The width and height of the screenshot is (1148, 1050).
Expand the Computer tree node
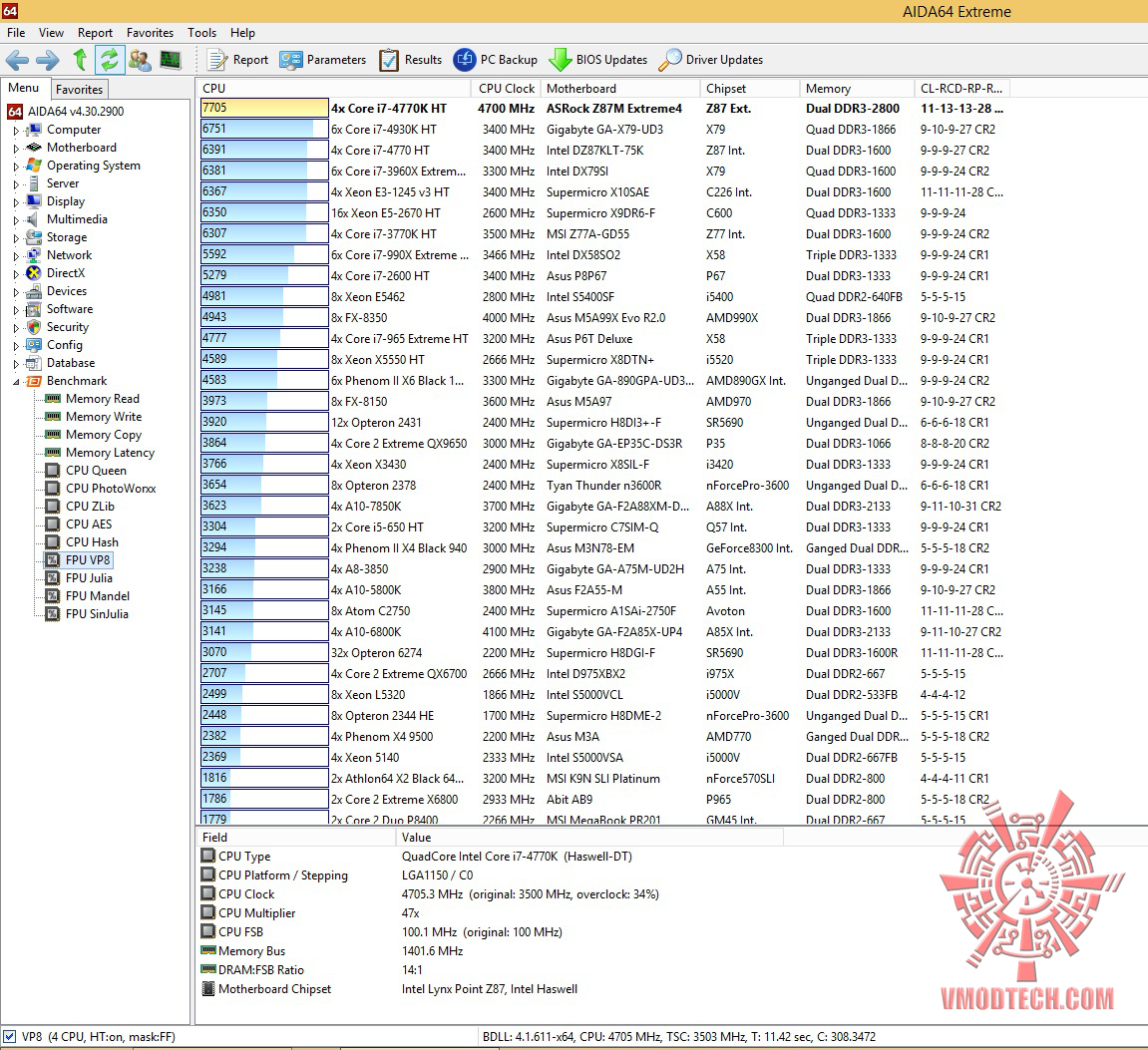pos(16,131)
